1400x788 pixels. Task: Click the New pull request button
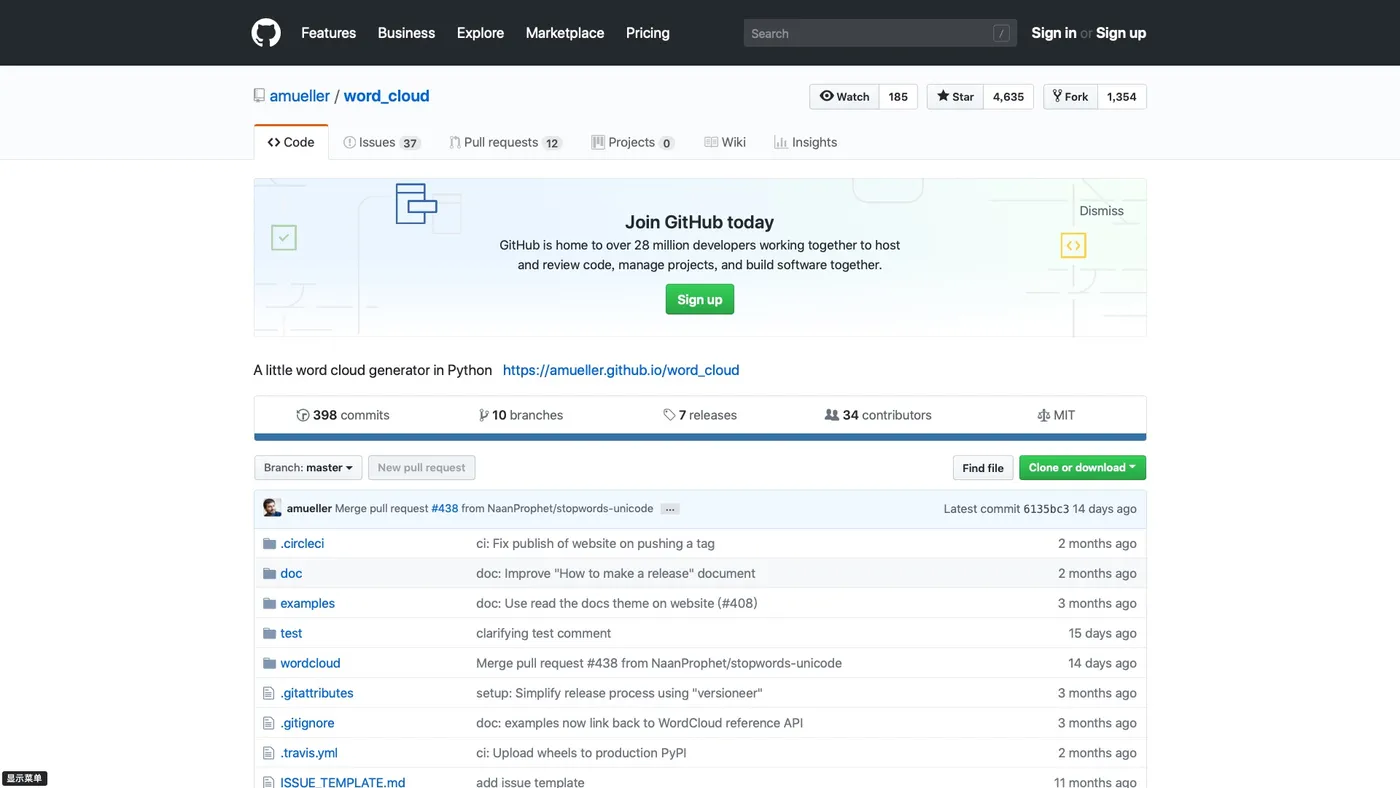[421, 468]
